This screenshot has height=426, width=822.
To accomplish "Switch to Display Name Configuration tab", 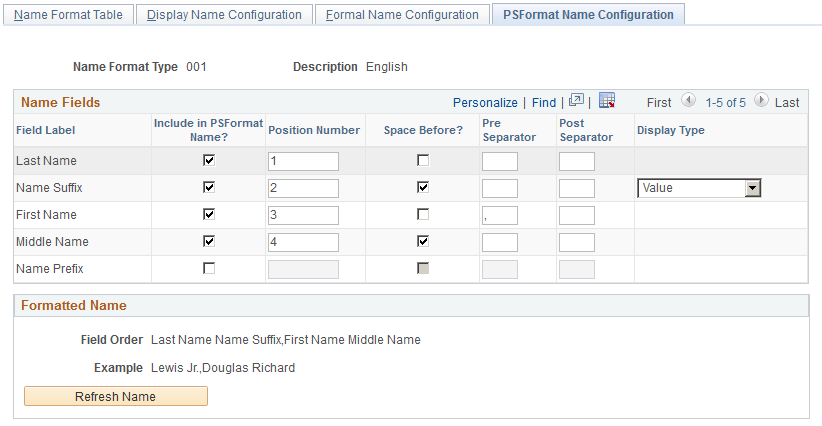I will (224, 15).
